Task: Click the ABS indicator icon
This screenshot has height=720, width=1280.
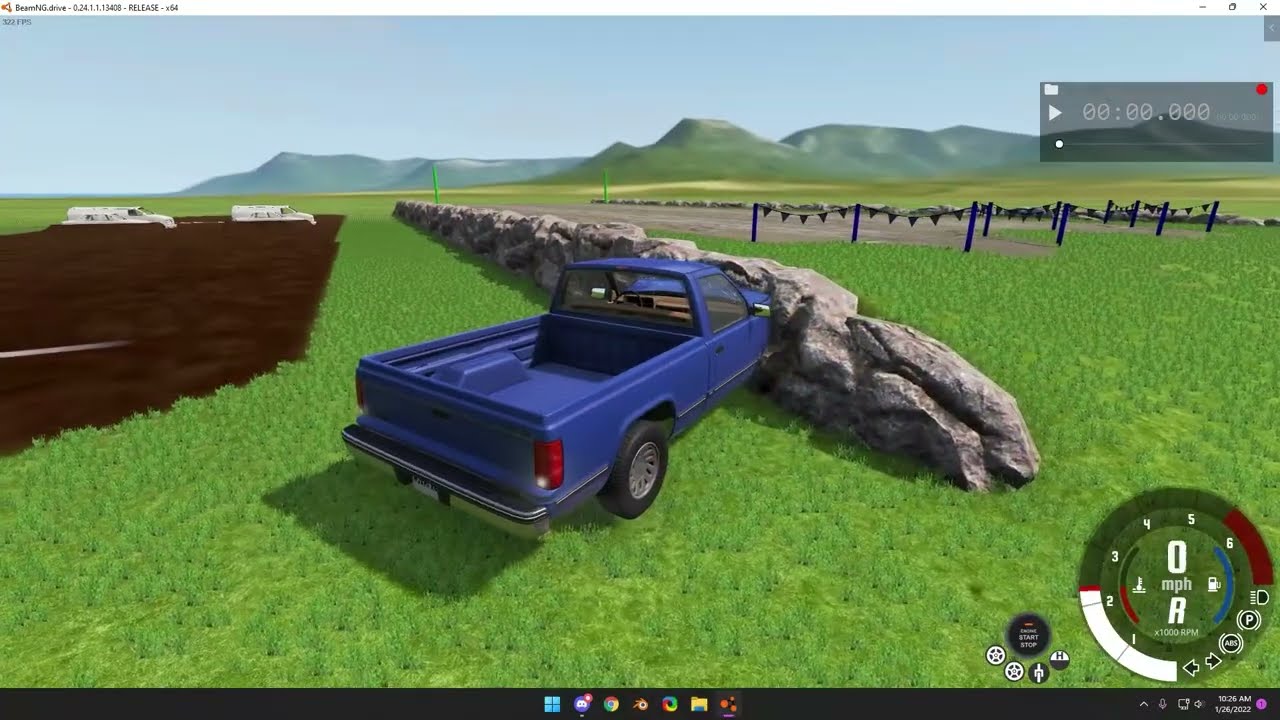Action: pyautogui.click(x=1231, y=643)
